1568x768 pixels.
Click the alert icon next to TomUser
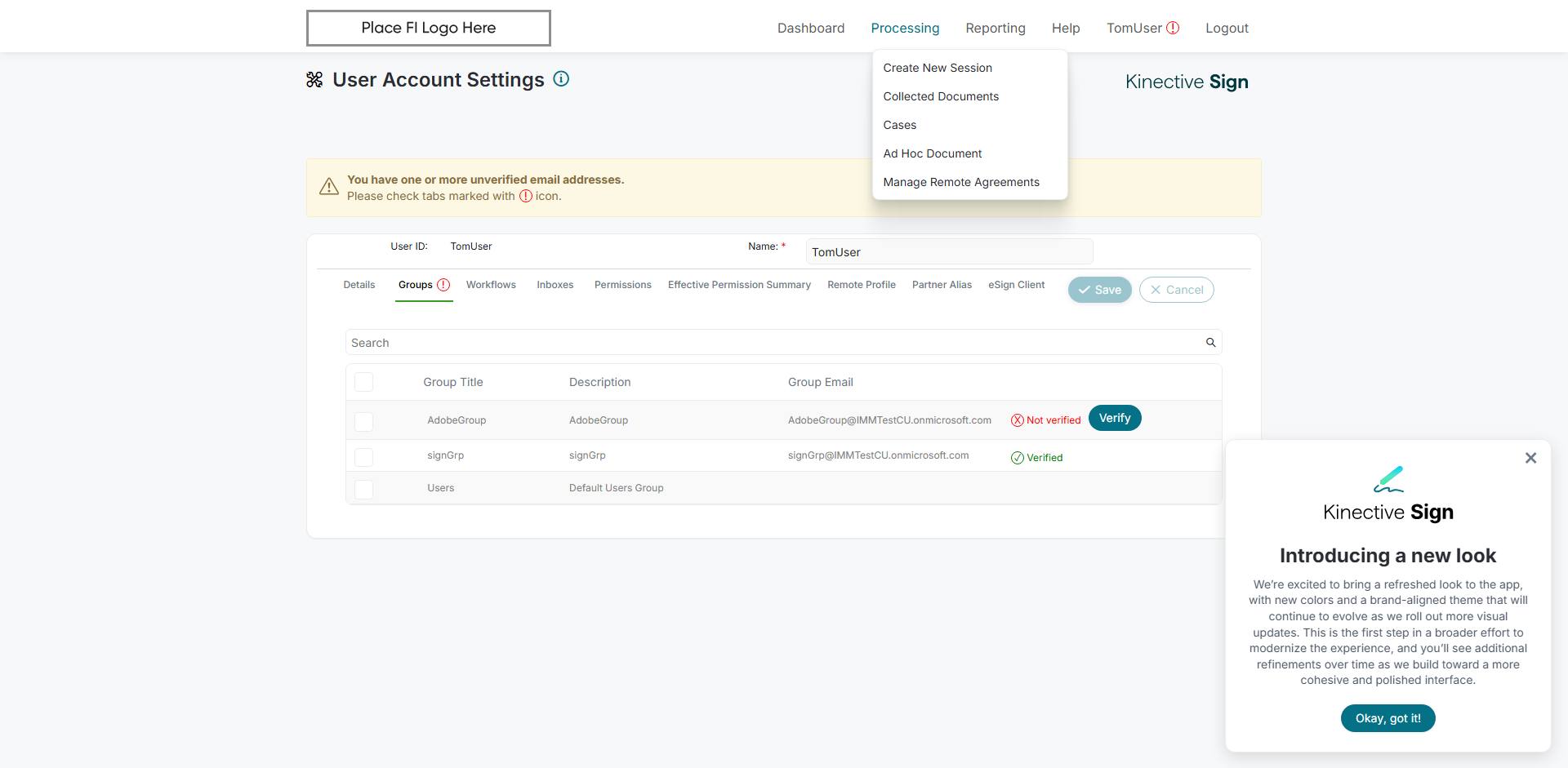pyautogui.click(x=1173, y=28)
